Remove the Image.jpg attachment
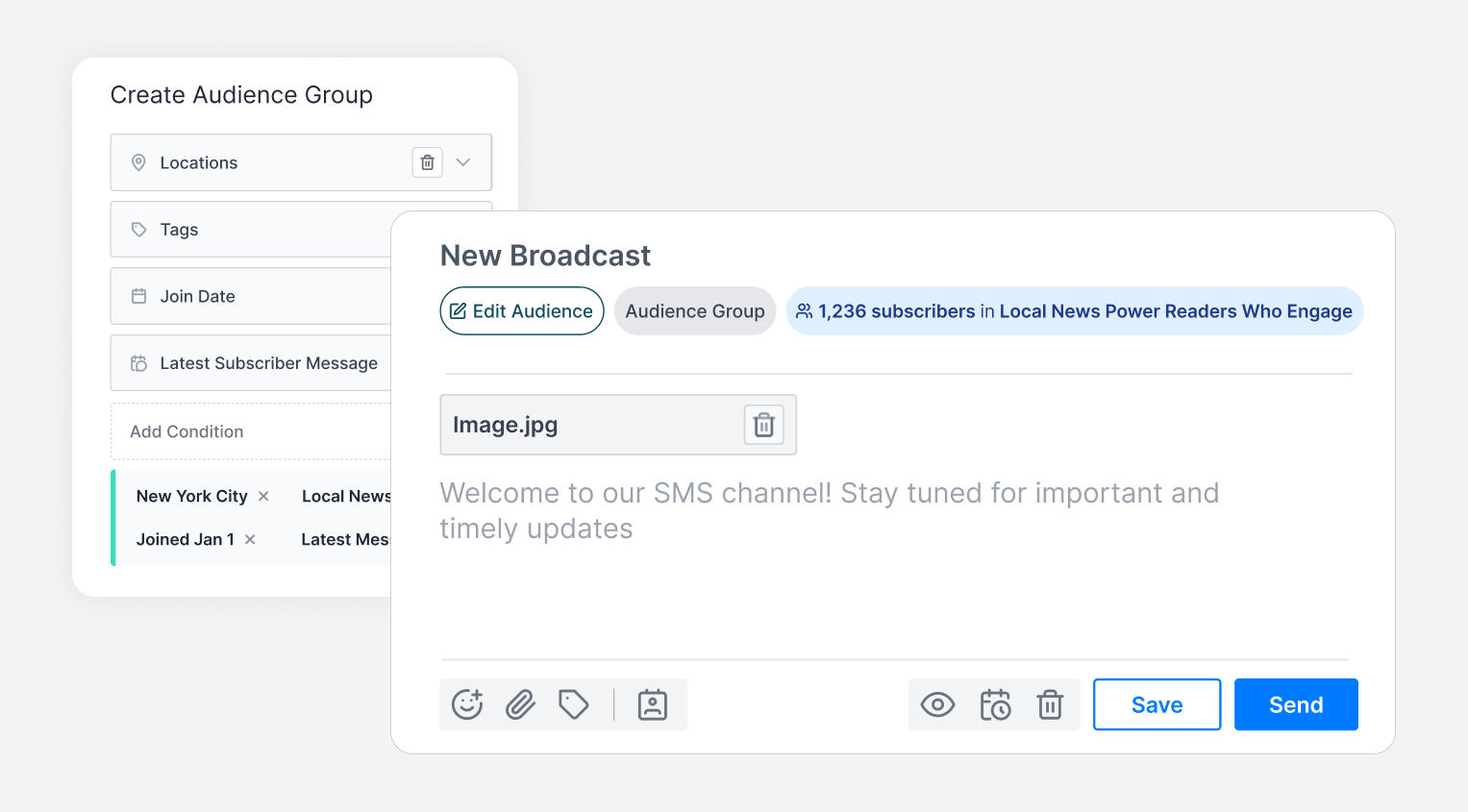The width and height of the screenshot is (1468, 812). pyautogui.click(x=763, y=425)
